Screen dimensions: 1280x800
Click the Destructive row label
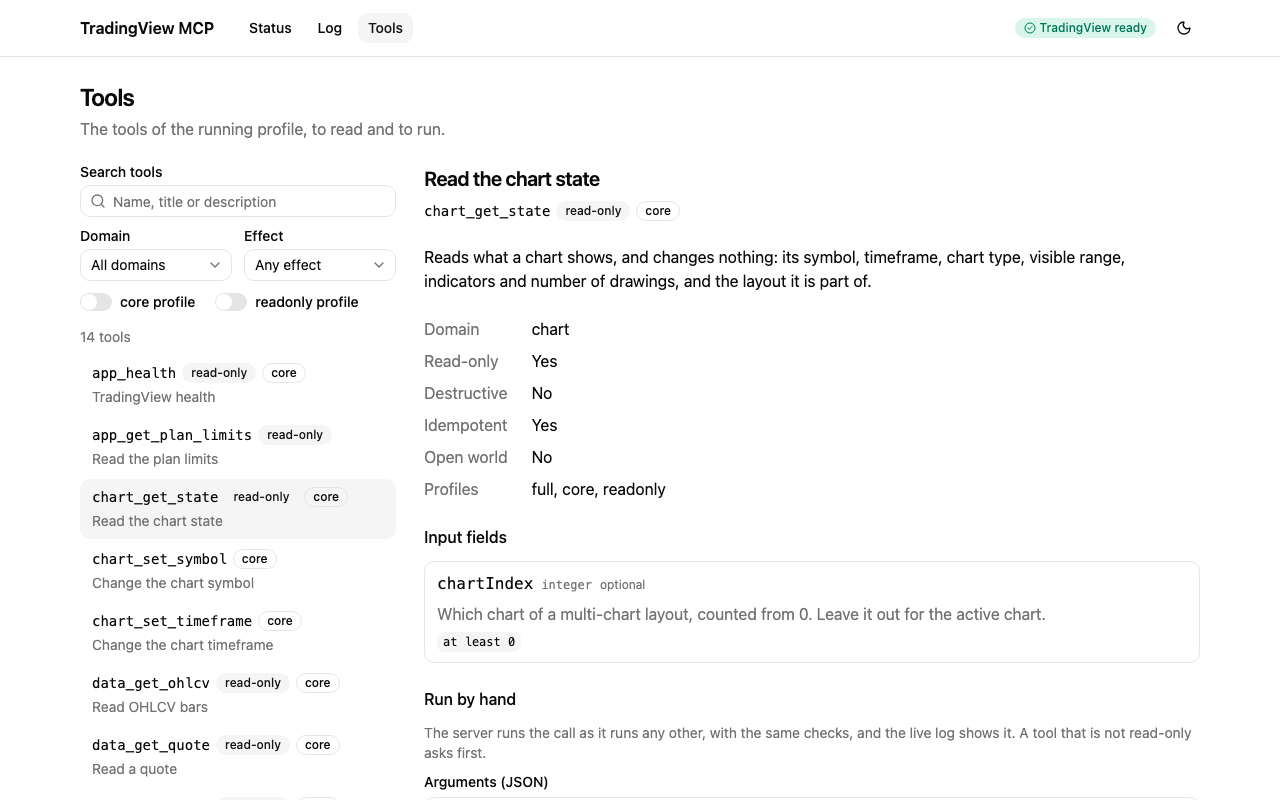pyautogui.click(x=465, y=393)
